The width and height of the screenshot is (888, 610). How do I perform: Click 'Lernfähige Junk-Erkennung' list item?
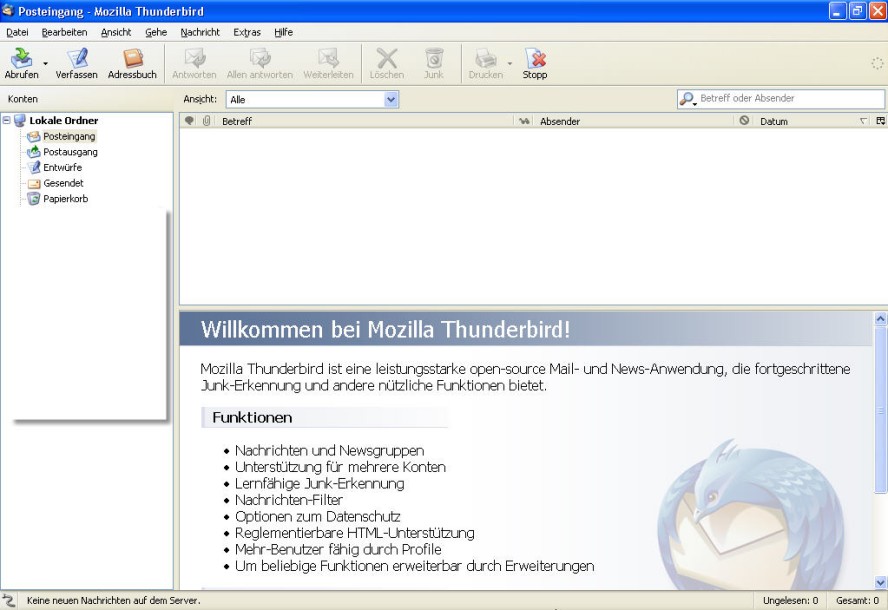point(319,484)
